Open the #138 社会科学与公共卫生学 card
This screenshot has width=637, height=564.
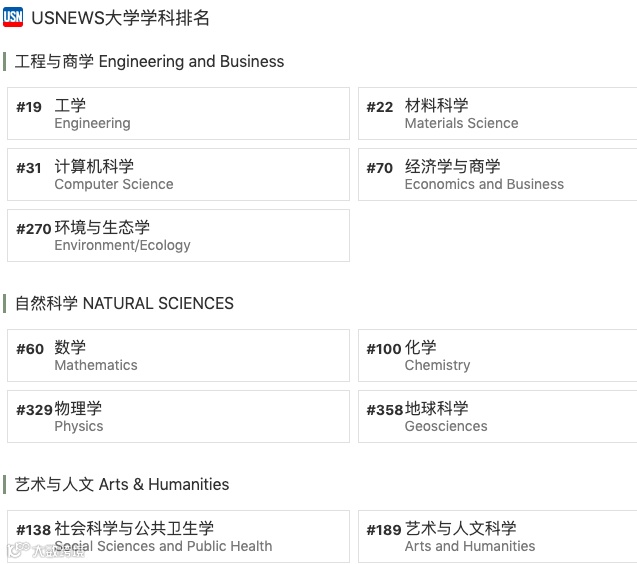pyautogui.click(x=178, y=536)
